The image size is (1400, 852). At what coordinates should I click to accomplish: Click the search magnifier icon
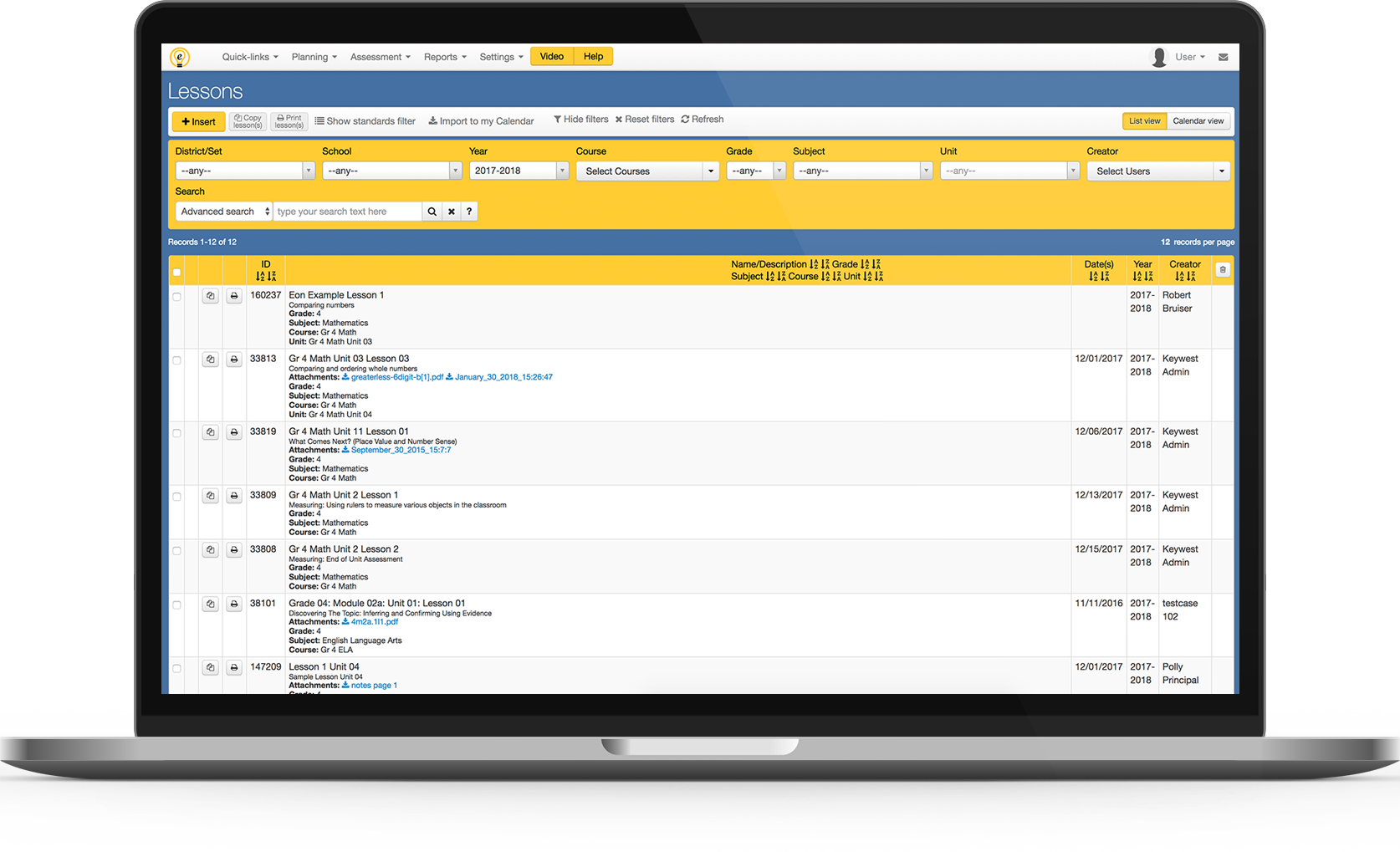(432, 212)
